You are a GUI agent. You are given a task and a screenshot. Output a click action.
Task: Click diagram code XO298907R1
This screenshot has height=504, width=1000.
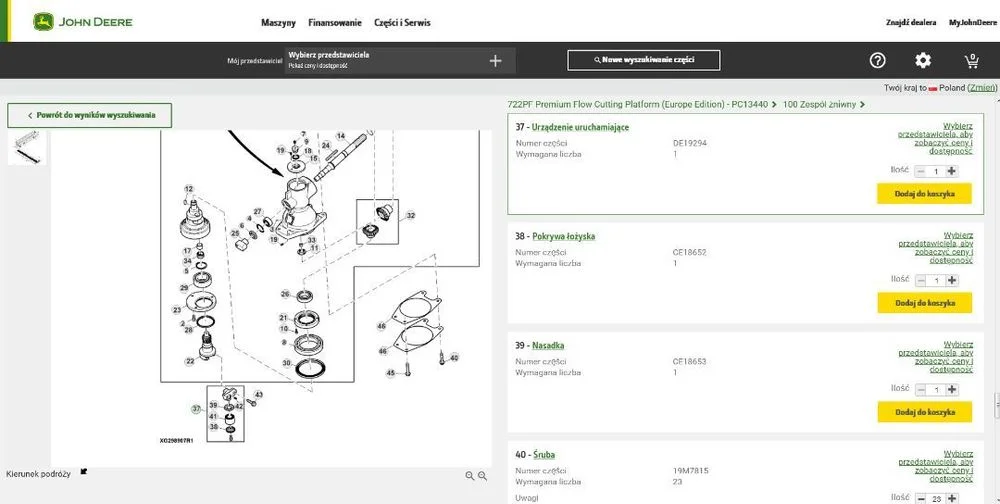177,440
